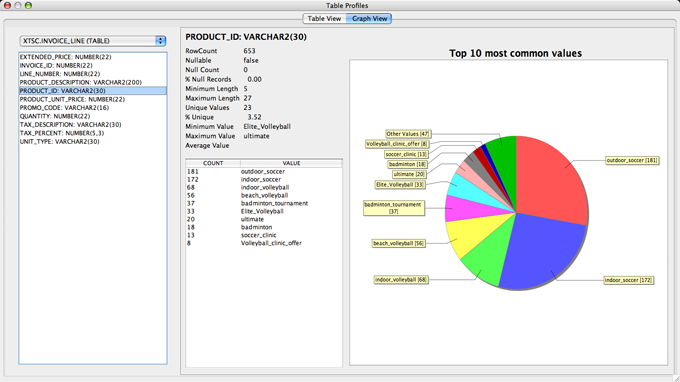Viewport: 680px width, 382px height.
Task: Select the Volleyball_clinic_offer row in table
Action: click(x=264, y=243)
